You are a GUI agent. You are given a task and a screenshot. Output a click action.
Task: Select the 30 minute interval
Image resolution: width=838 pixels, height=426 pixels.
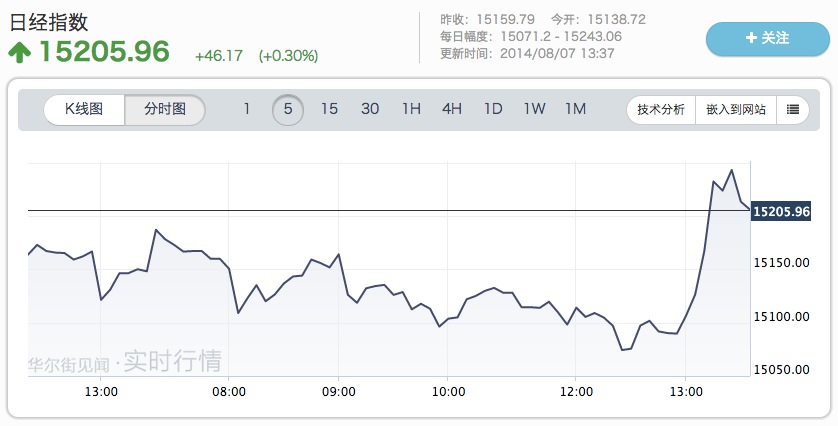click(370, 110)
